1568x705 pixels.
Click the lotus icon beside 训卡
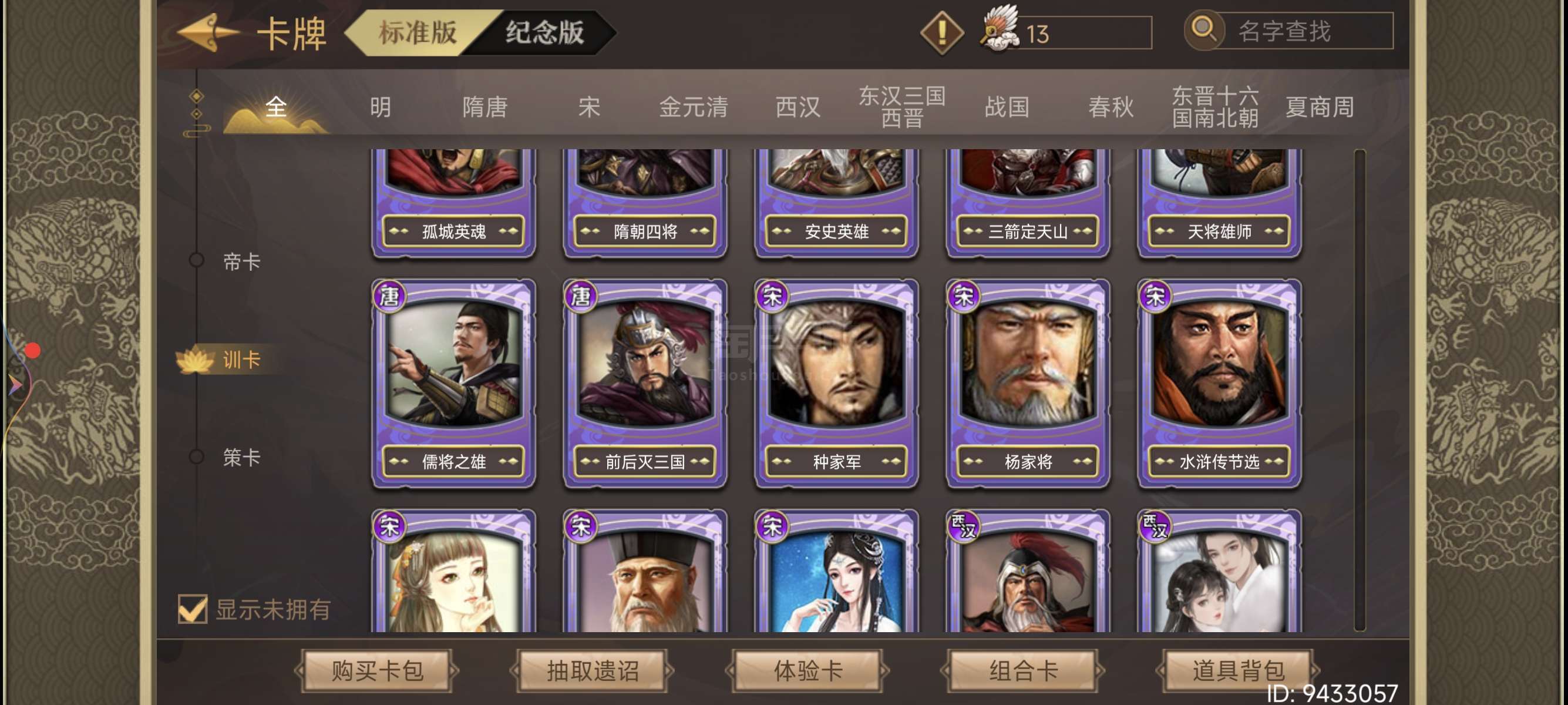tap(195, 359)
